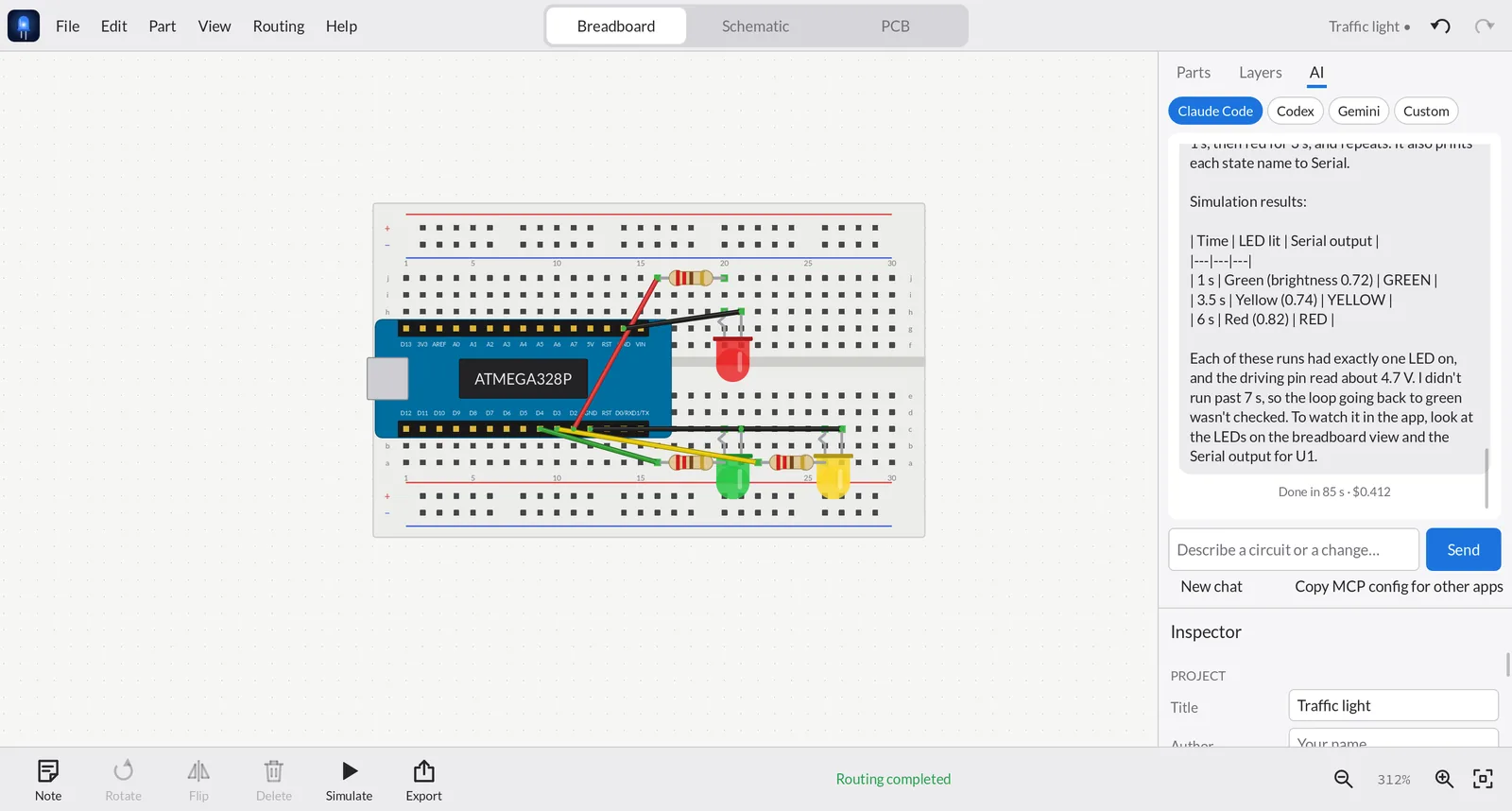This screenshot has height=811, width=1512.
Task: Click the AI chat panel scrollbar
Action: 1486,477
